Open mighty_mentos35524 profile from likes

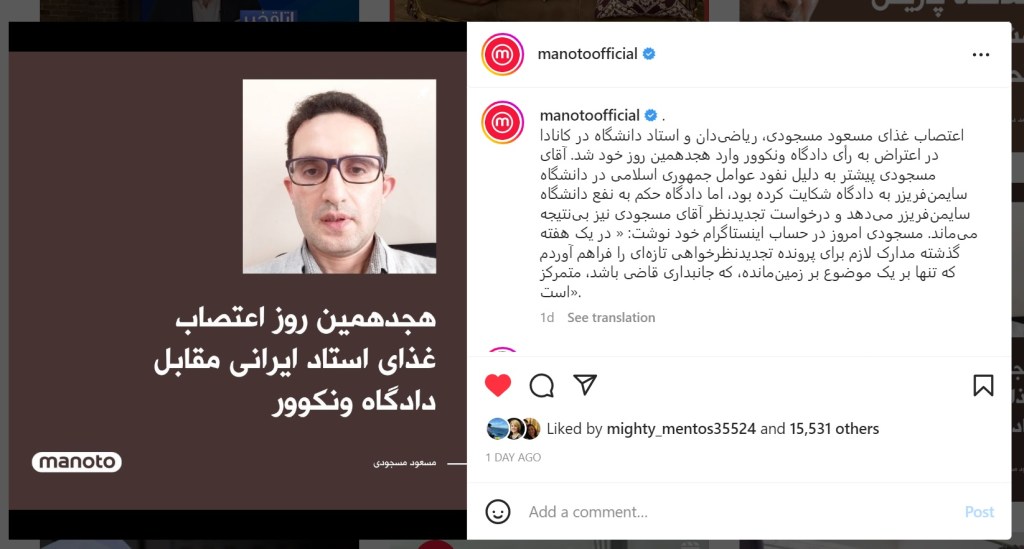(x=681, y=429)
